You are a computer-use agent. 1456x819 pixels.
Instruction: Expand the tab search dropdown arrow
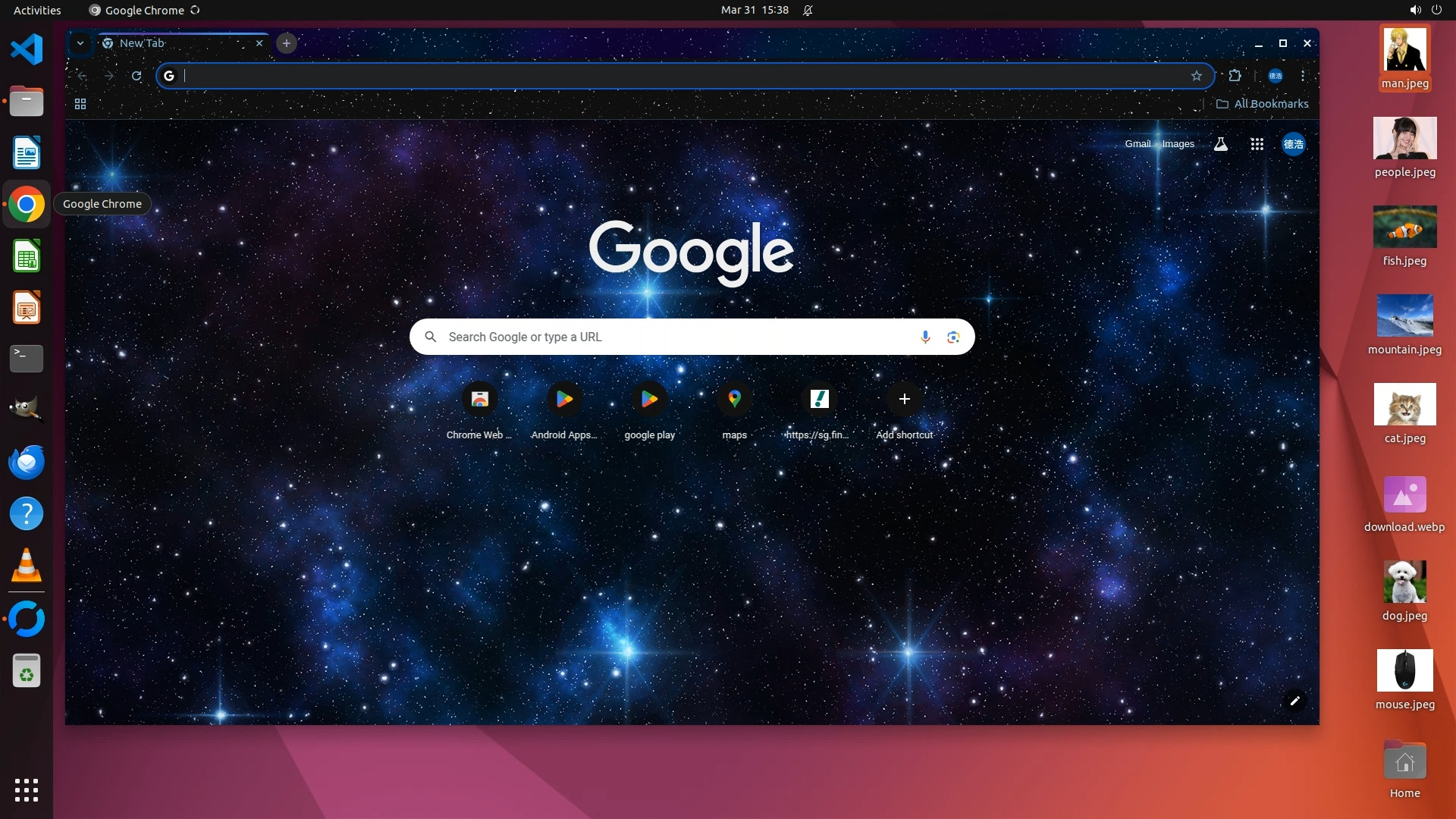pos(80,43)
